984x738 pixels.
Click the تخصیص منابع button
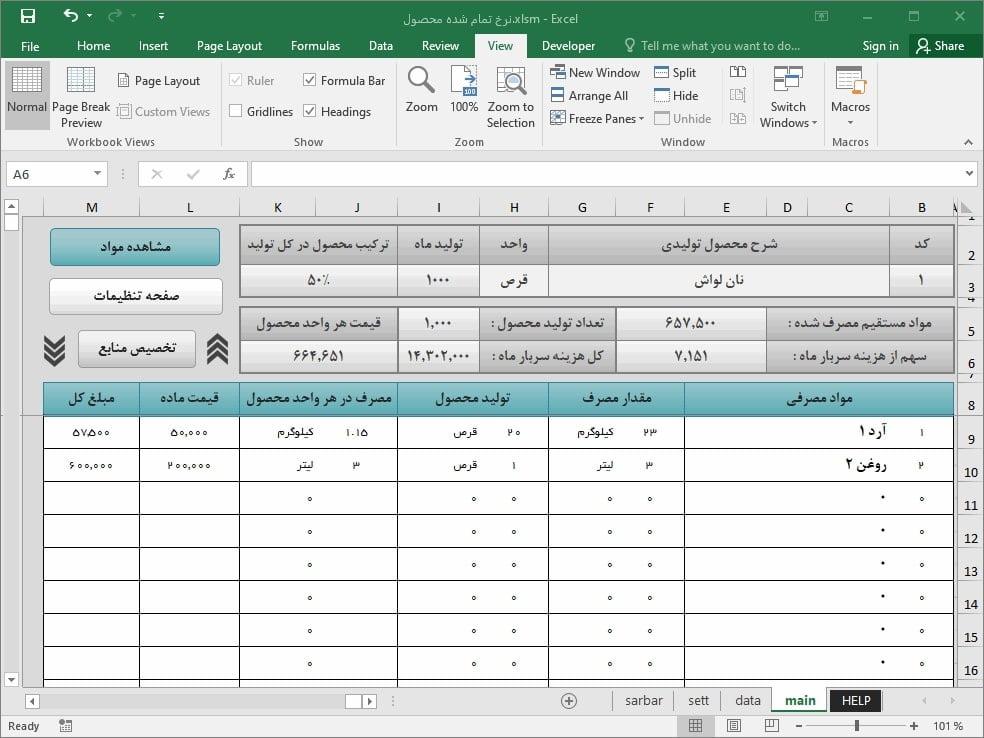(x=137, y=348)
